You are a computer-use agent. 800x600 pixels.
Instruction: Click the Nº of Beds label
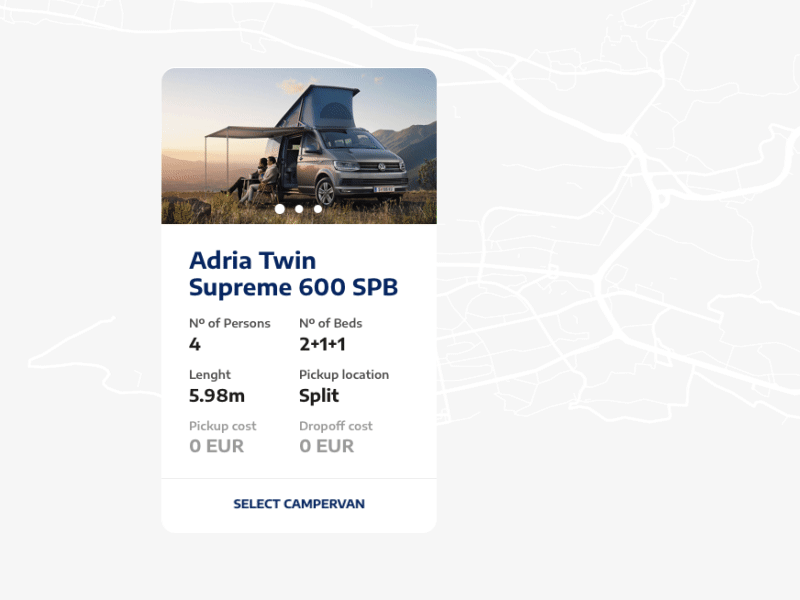coord(330,323)
